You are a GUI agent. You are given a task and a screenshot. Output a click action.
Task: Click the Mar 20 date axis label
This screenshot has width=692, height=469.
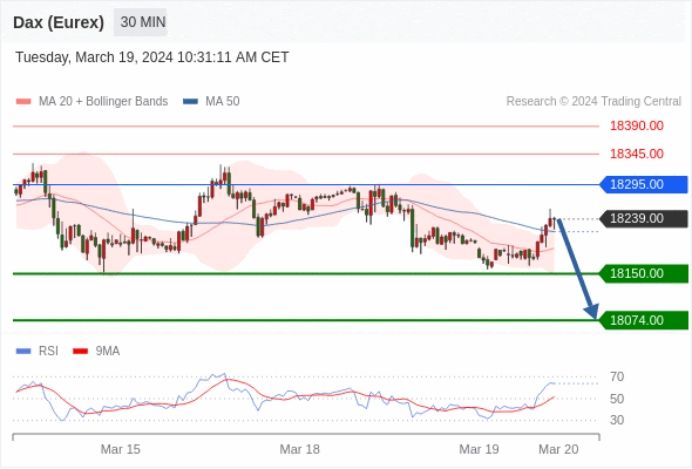pyautogui.click(x=558, y=450)
